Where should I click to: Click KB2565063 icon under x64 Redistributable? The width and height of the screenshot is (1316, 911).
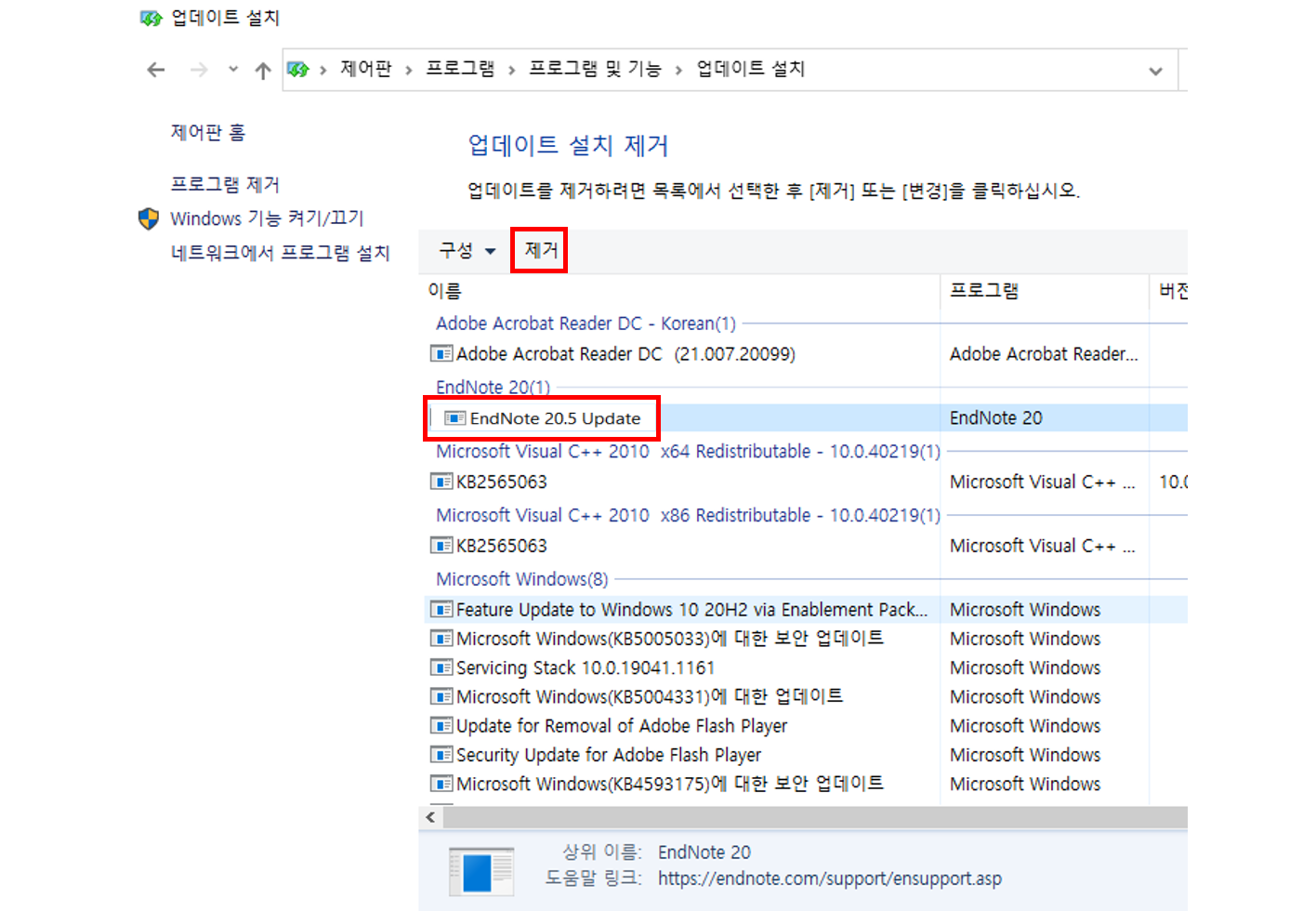pos(441,482)
